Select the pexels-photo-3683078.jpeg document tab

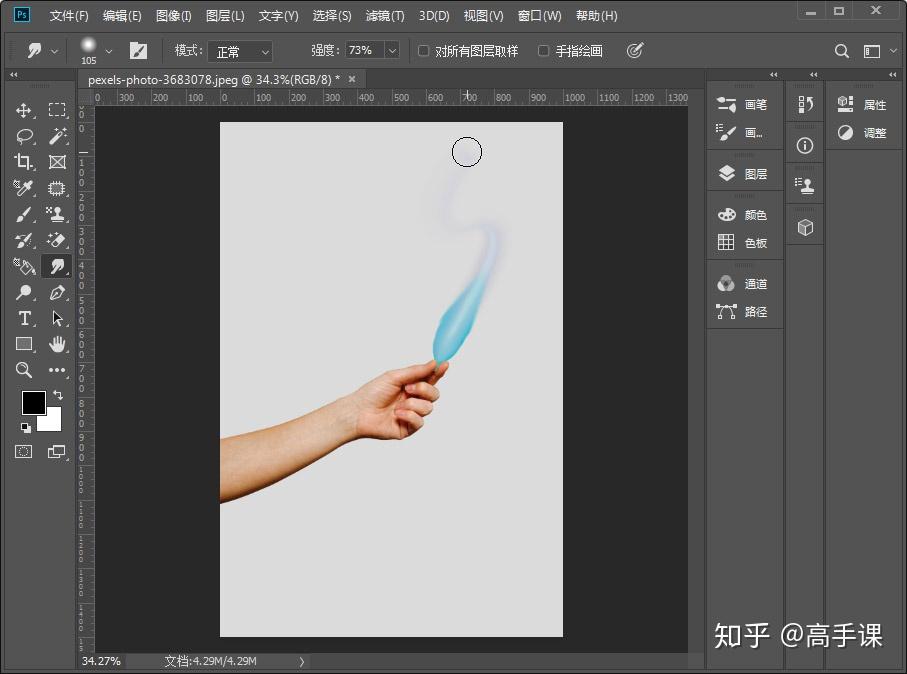click(x=213, y=80)
